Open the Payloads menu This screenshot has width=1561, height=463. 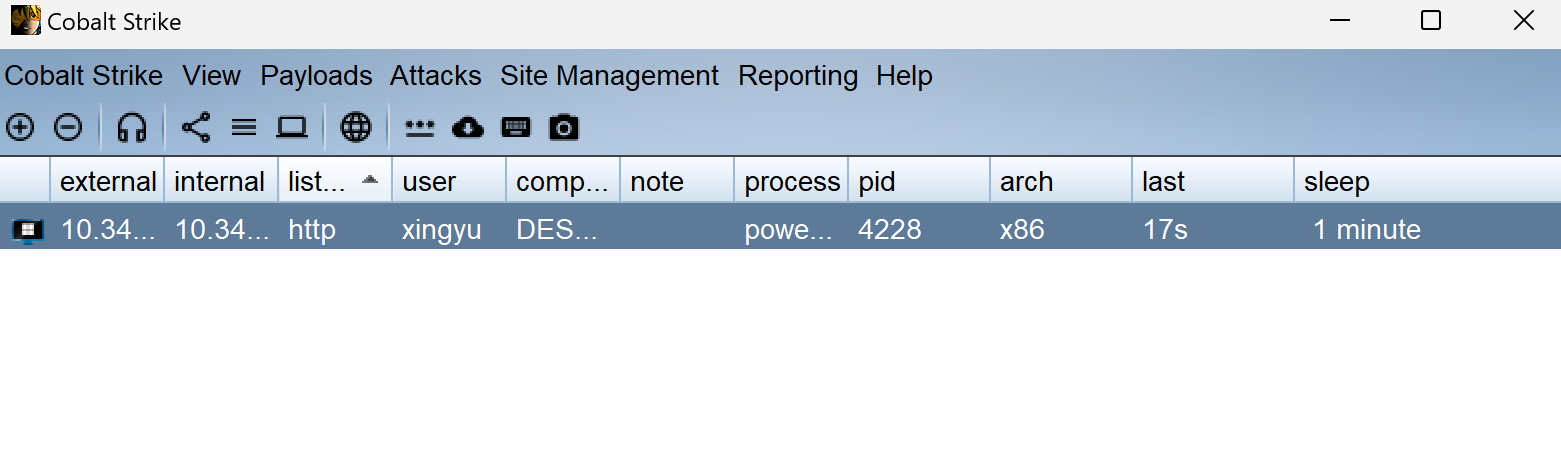coord(316,76)
